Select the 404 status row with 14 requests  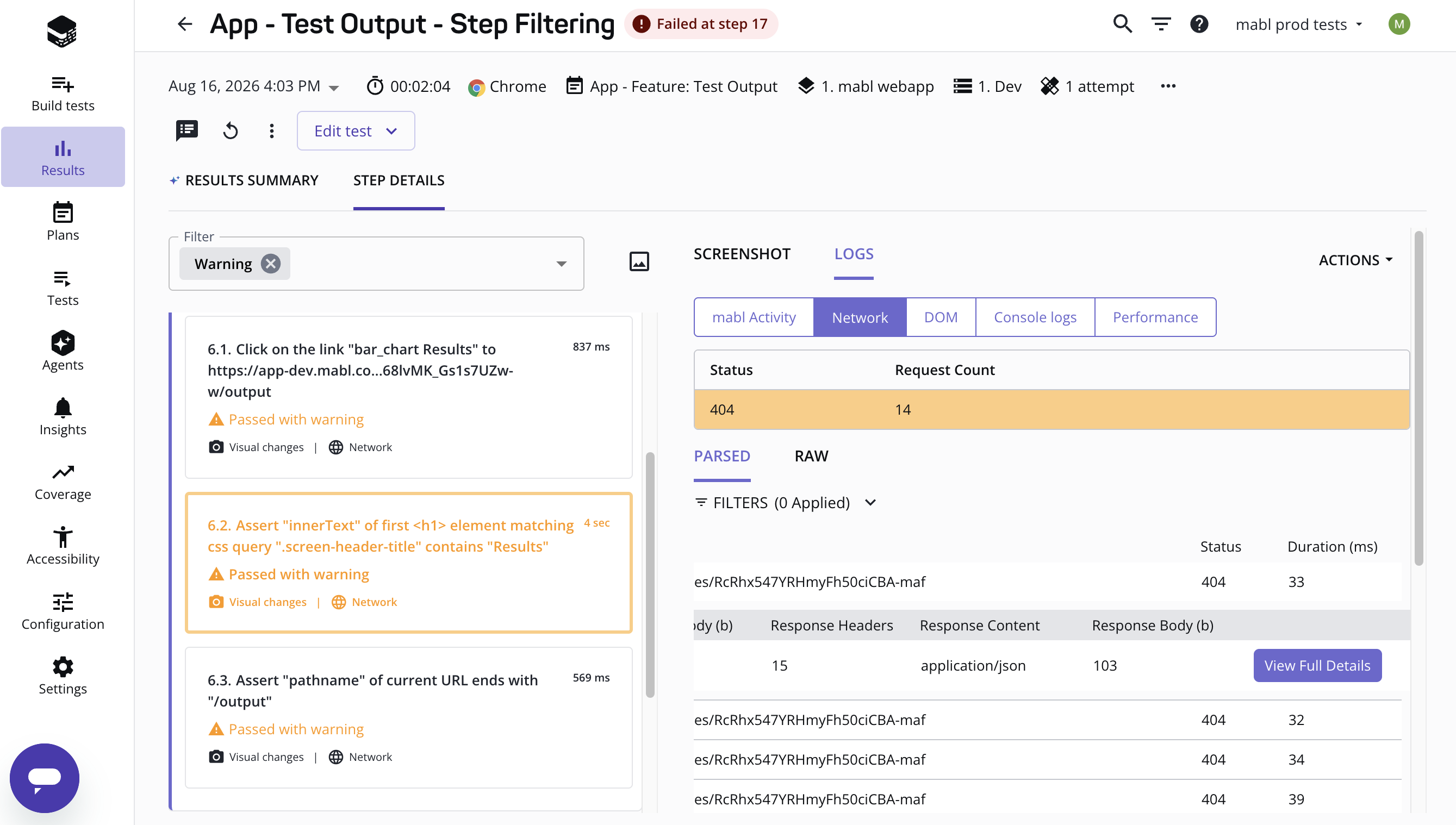point(1052,410)
